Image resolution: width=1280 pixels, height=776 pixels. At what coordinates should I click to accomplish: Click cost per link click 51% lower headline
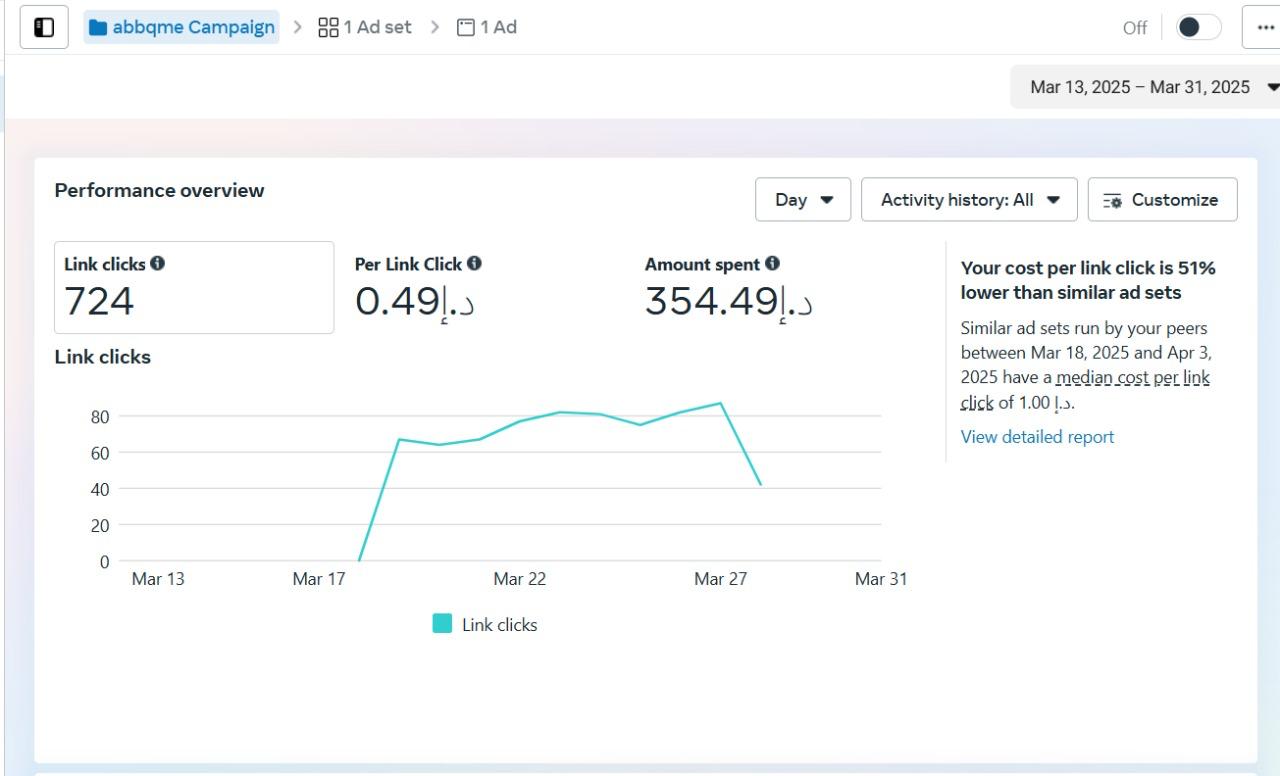1088,281
